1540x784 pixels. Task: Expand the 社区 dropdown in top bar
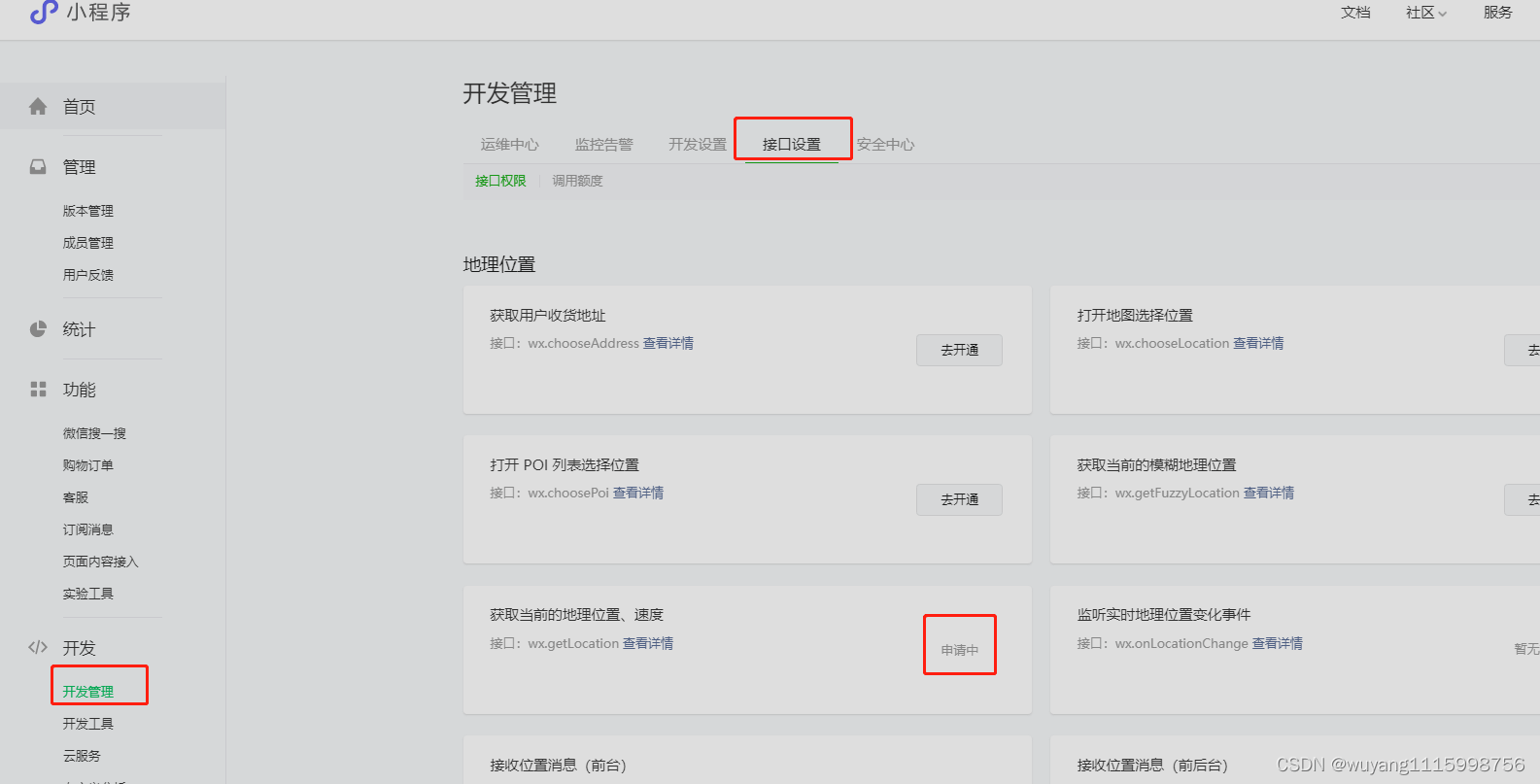1425,13
